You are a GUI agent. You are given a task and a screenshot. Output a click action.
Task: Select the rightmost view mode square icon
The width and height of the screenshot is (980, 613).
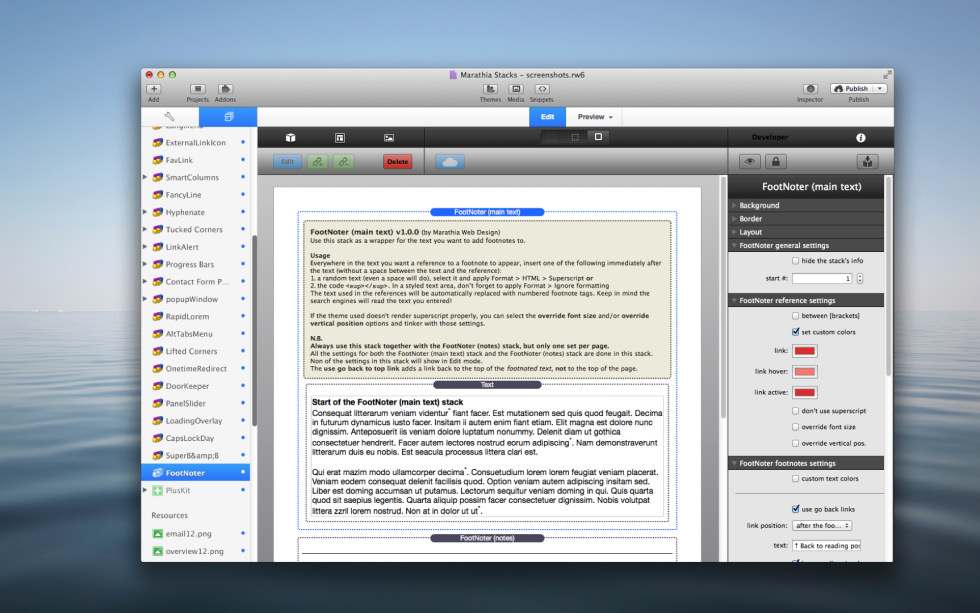(598, 137)
